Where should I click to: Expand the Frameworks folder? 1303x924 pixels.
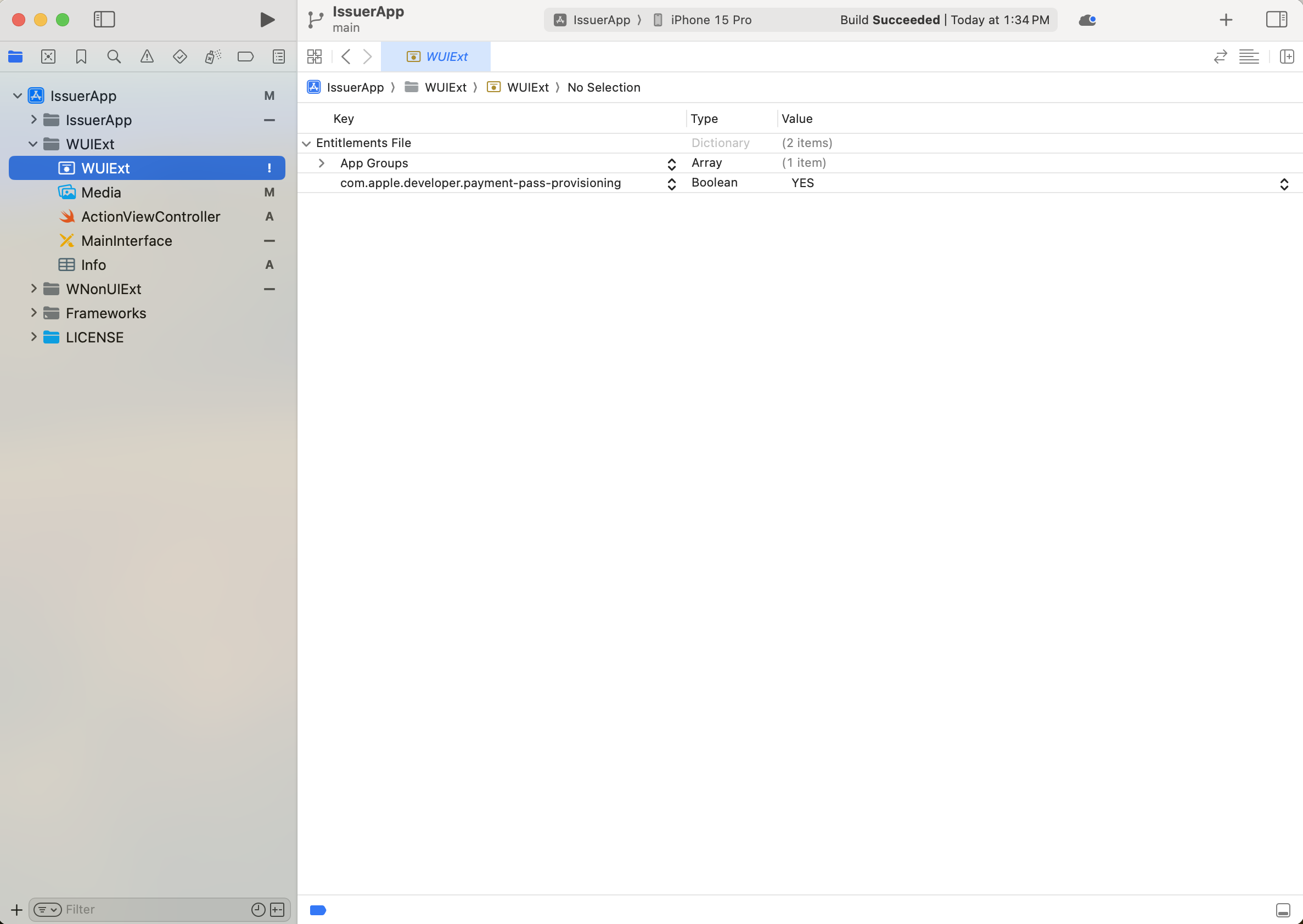pyautogui.click(x=33, y=312)
